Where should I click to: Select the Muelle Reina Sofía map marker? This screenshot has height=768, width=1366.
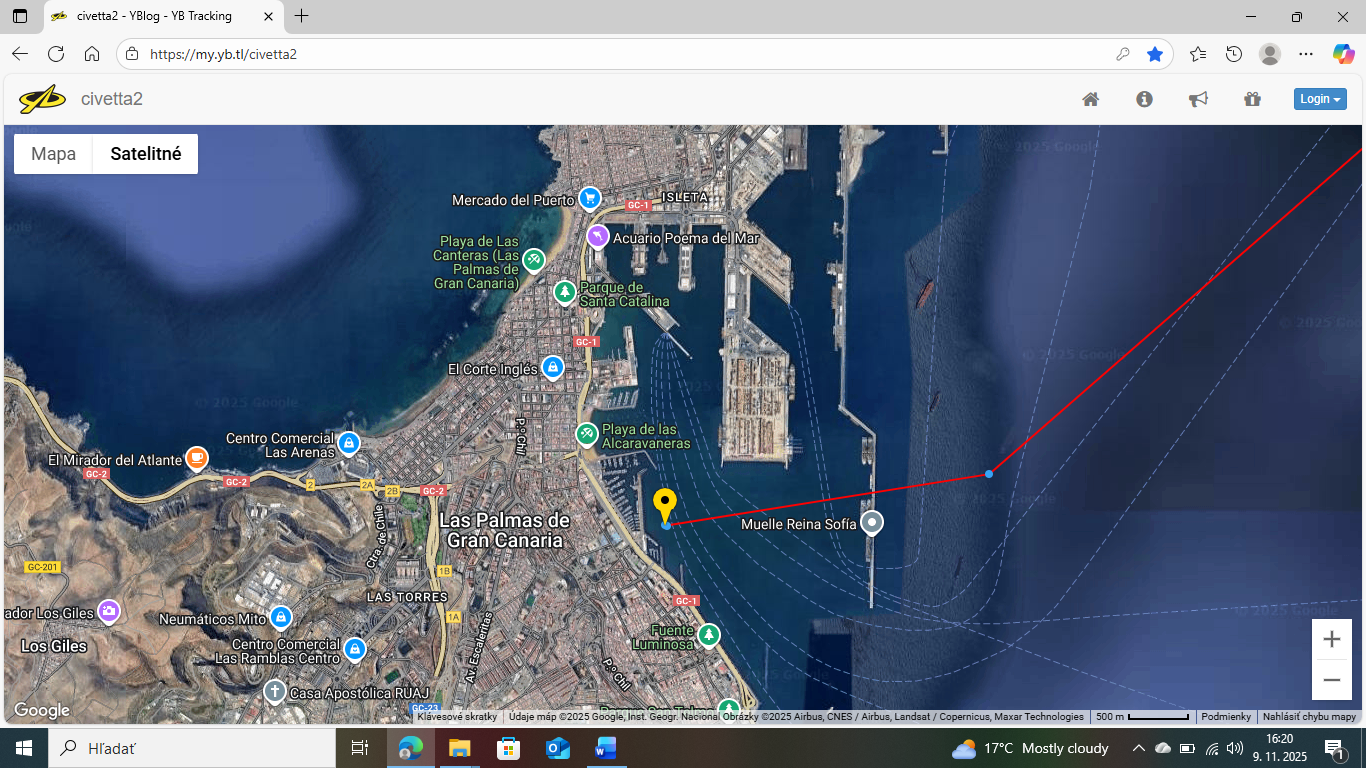pyautogui.click(x=873, y=522)
